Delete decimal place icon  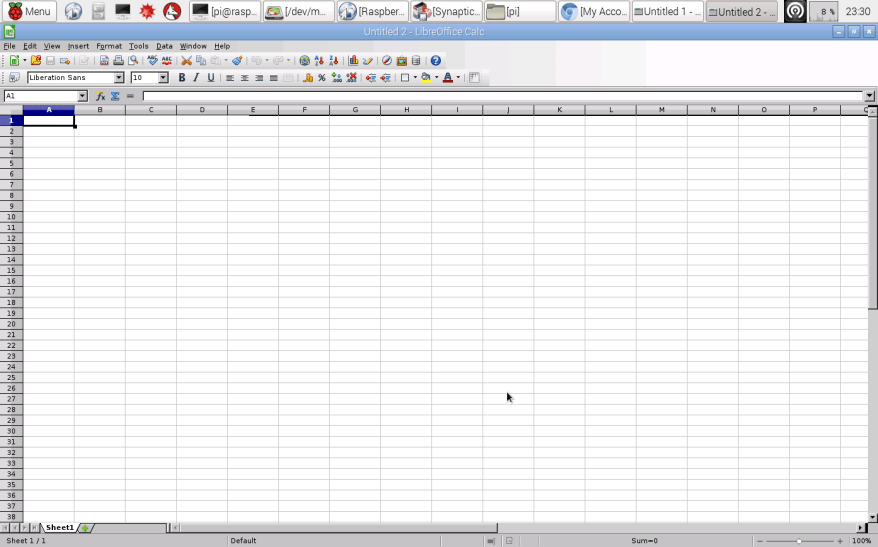click(352, 78)
